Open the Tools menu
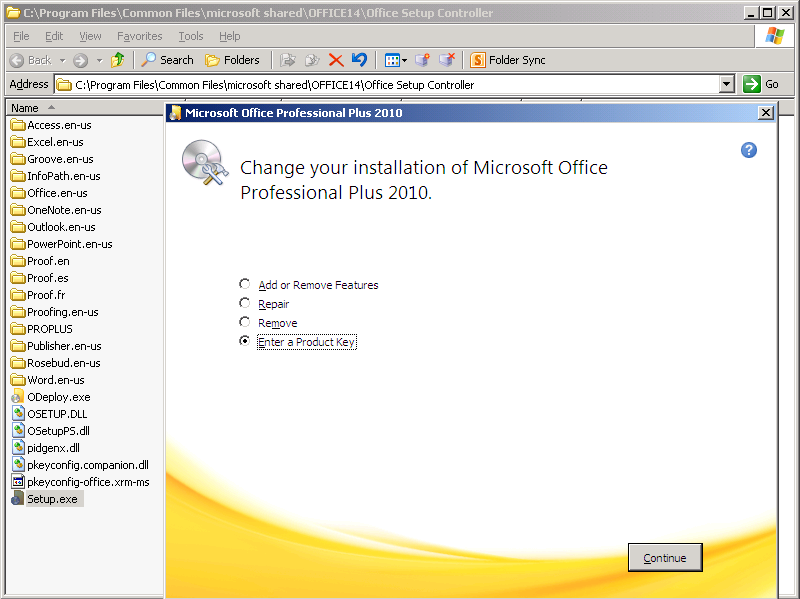 click(190, 36)
